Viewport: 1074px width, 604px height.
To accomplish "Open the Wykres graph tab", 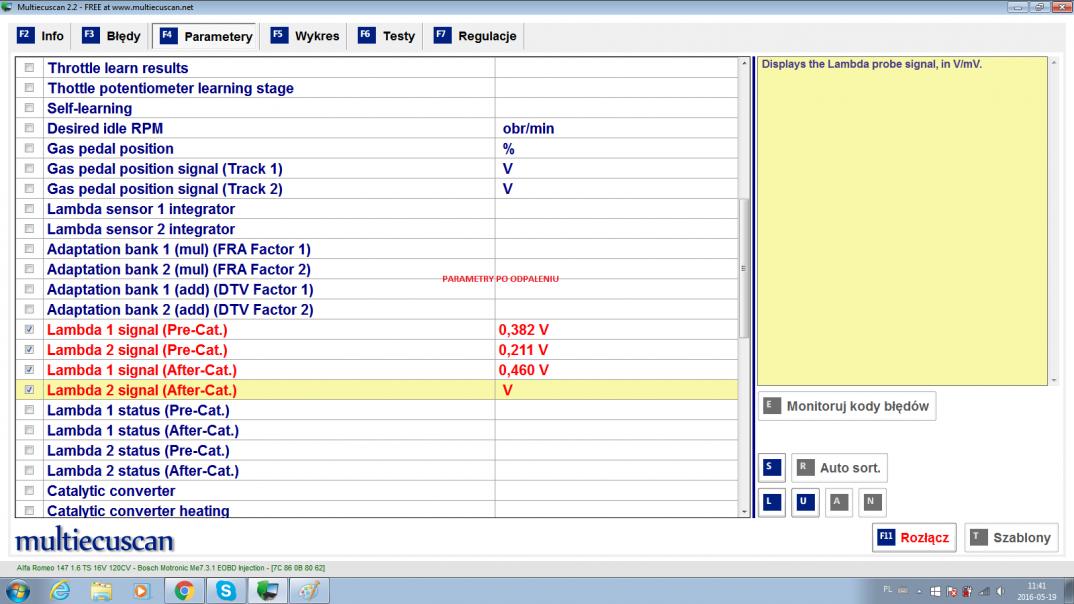I will click(x=305, y=36).
